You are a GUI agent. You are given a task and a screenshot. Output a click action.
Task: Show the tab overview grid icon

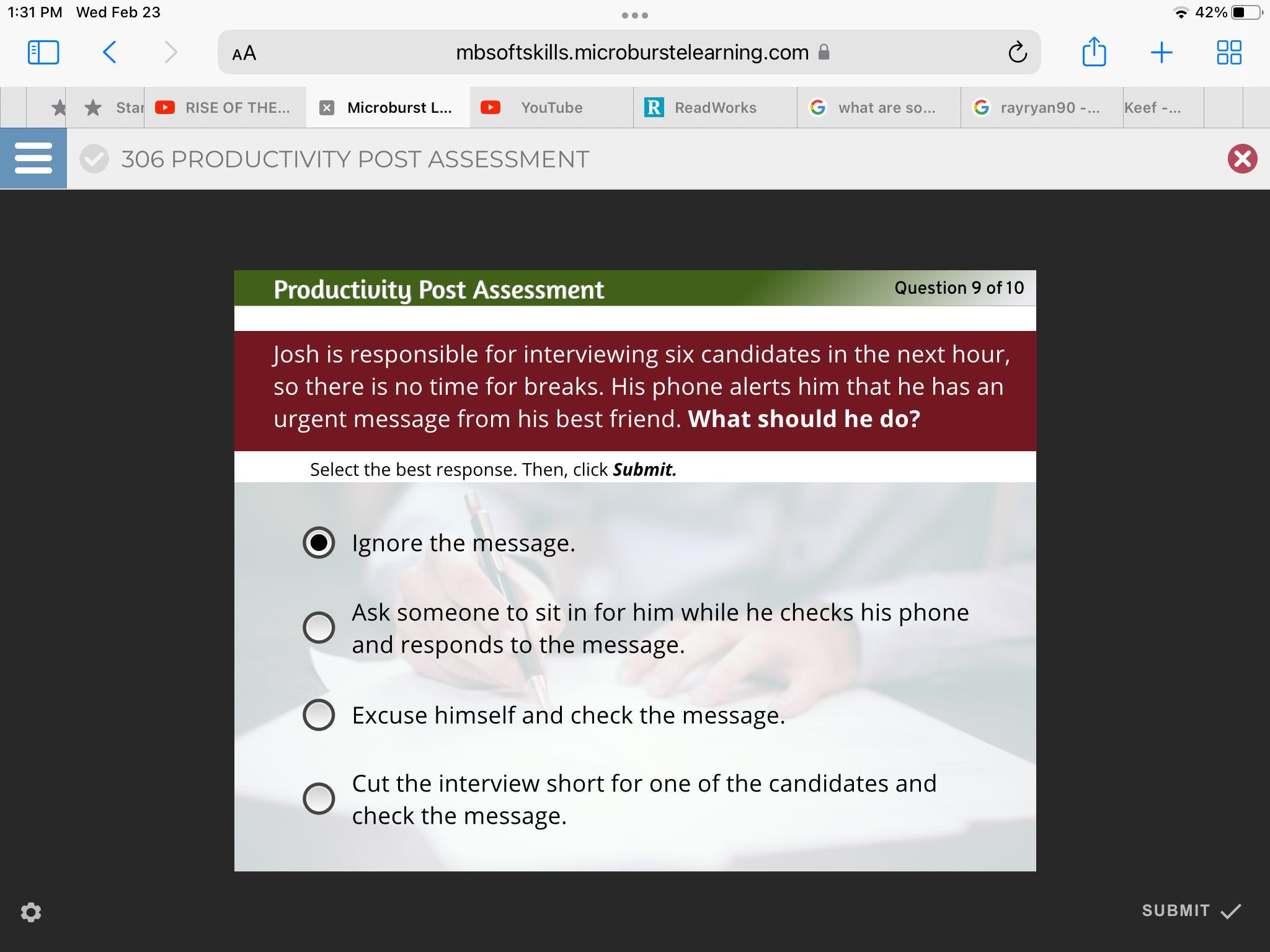pyautogui.click(x=1228, y=52)
